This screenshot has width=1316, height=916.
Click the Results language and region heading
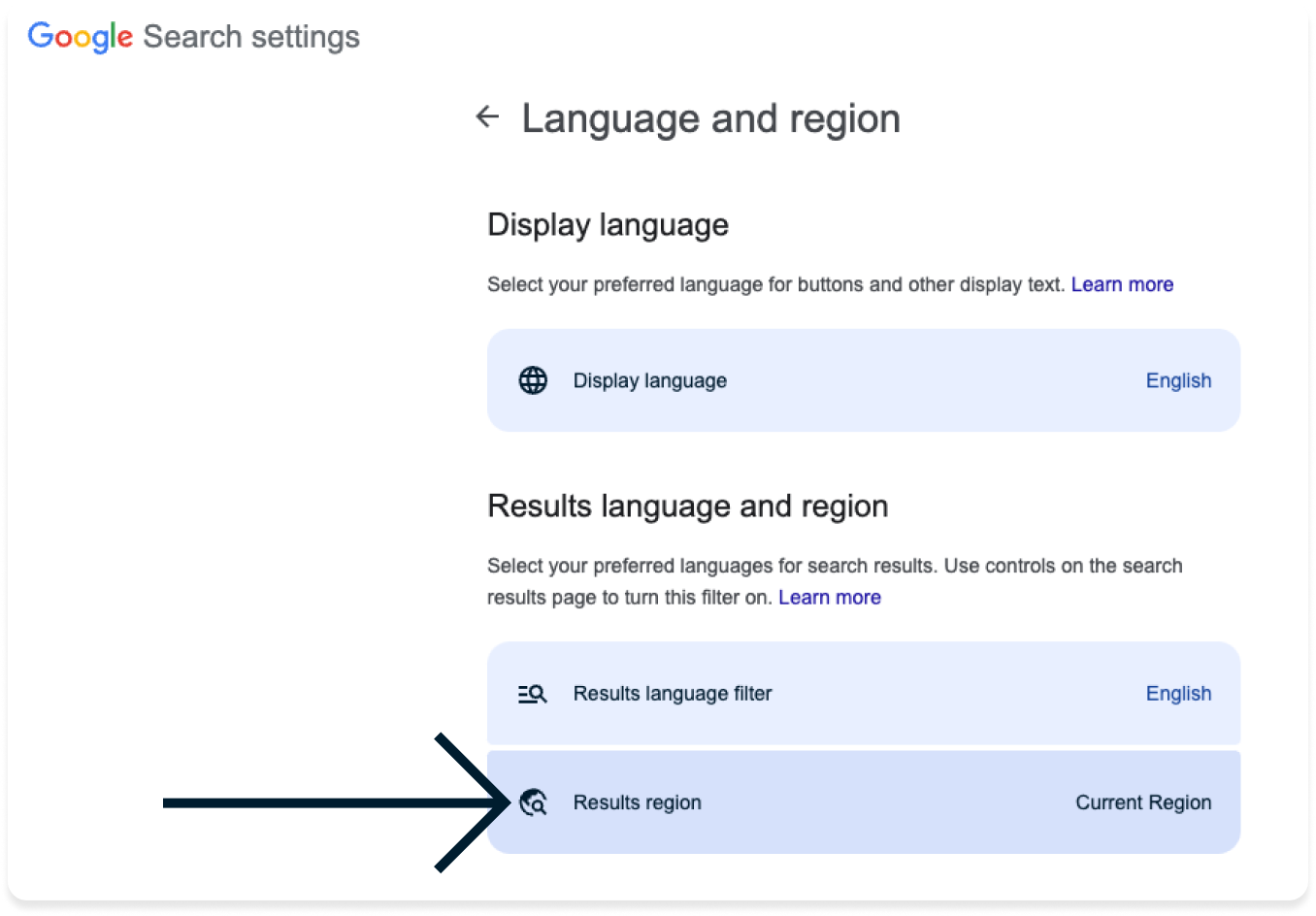(x=688, y=507)
